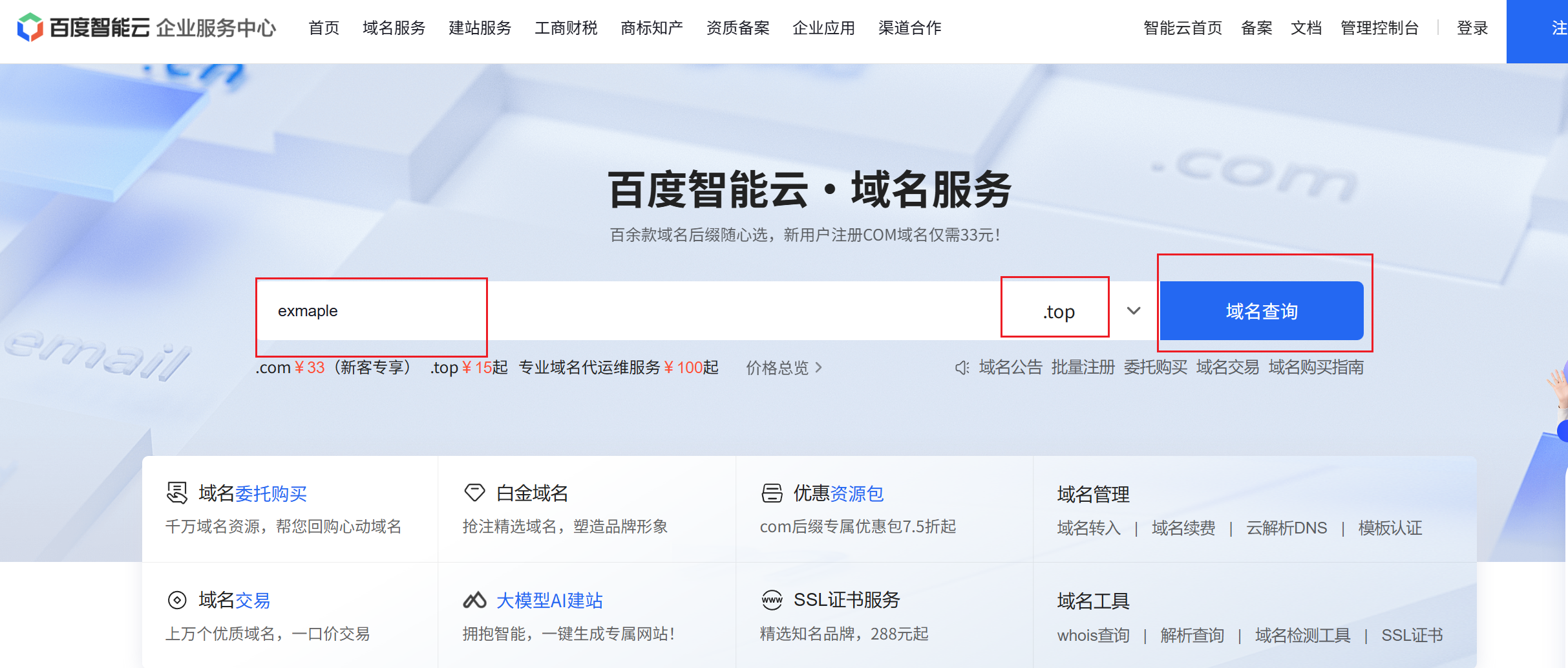Click the 模板认证 link
Image resolution: width=1568 pixels, height=668 pixels.
pos(1390,528)
